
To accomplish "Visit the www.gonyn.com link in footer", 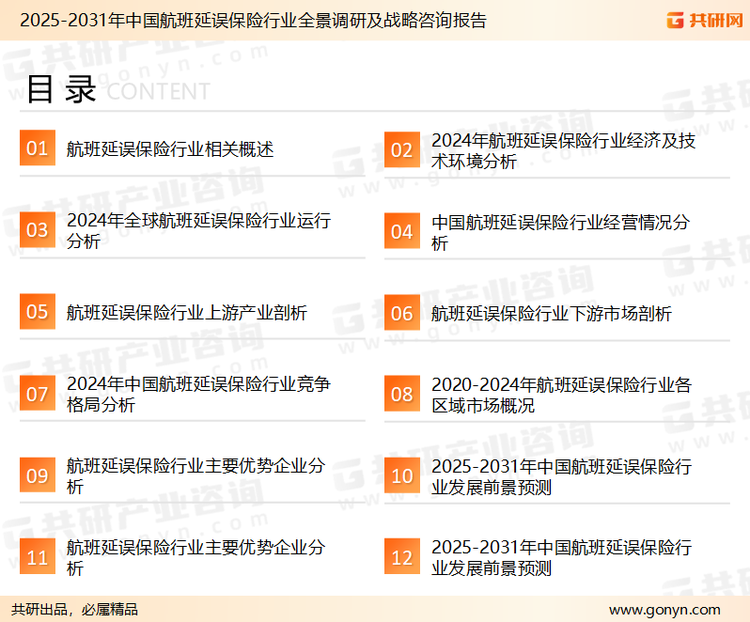I will pos(664,610).
